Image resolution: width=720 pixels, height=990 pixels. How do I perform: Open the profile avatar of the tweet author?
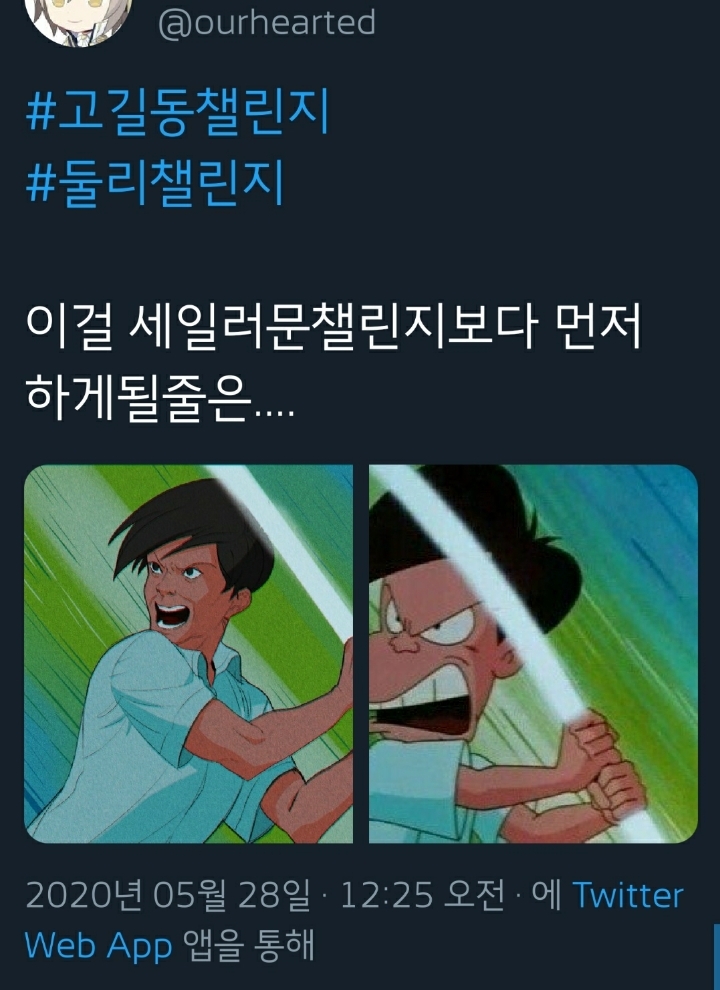(x=79, y=19)
